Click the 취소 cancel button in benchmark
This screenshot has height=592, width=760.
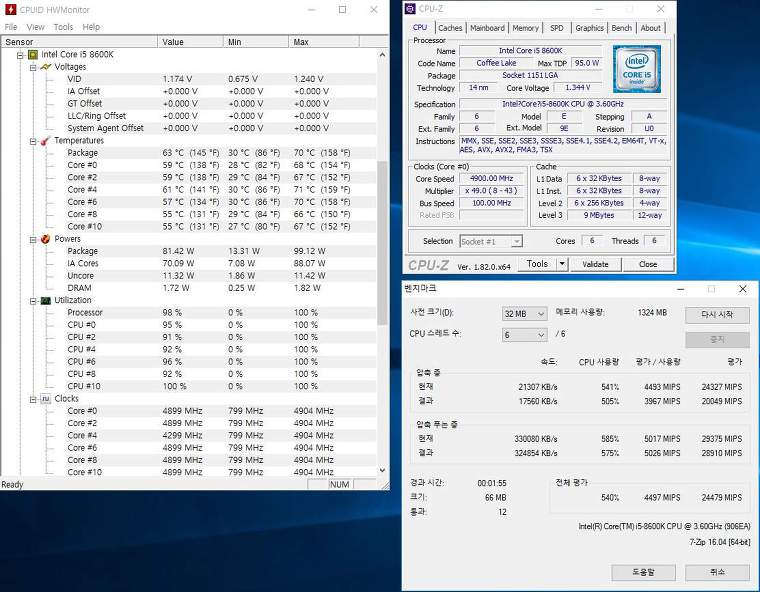717,572
